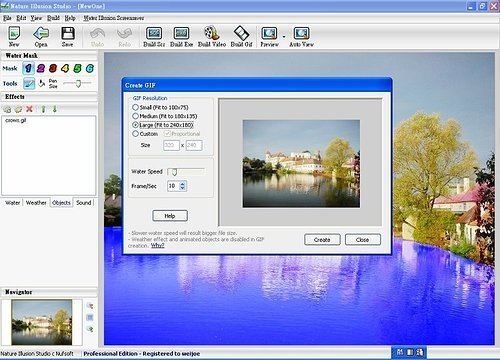Click the Navigator thumbnail image
The width and height of the screenshot is (500, 360).
coord(42,322)
